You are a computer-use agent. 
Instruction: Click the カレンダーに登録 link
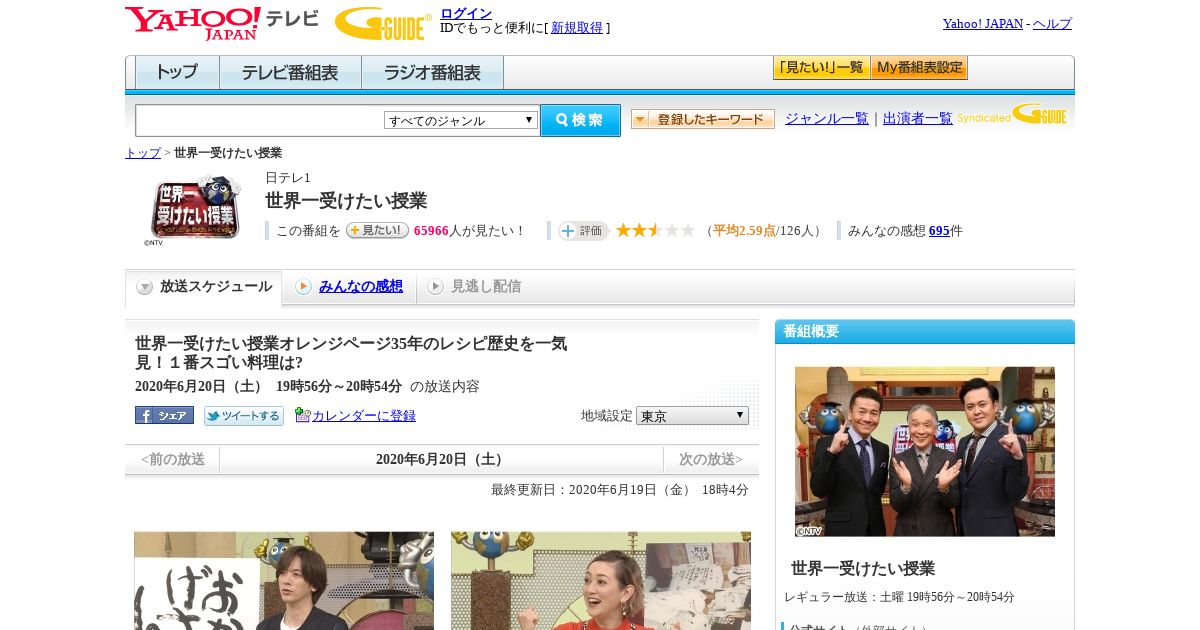point(364,416)
